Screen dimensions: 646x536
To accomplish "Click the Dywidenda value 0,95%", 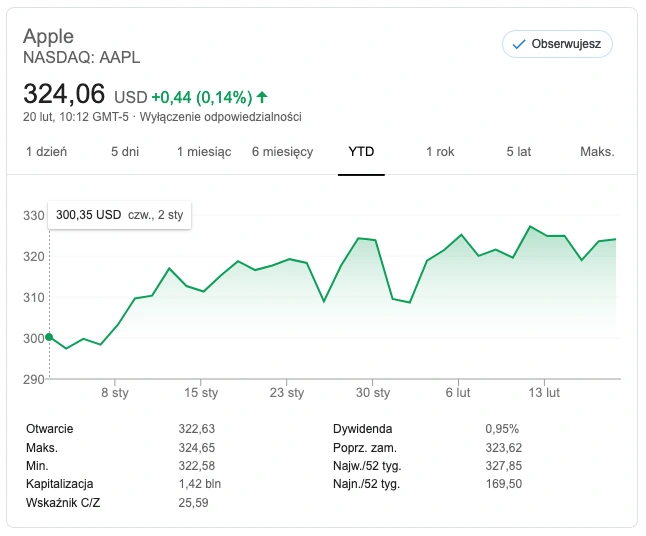I will [502, 429].
